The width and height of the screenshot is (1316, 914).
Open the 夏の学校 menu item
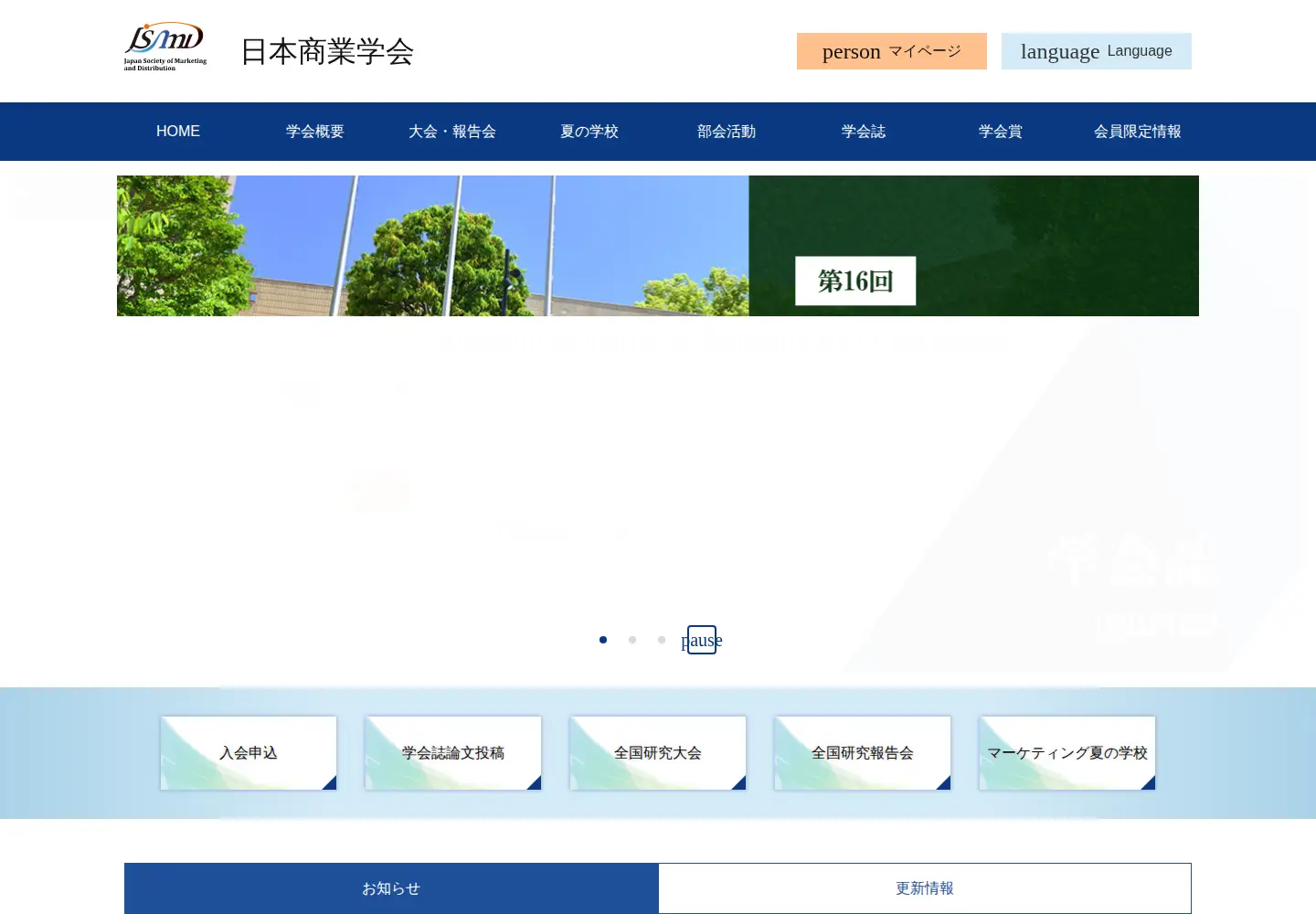pyautogui.click(x=589, y=132)
